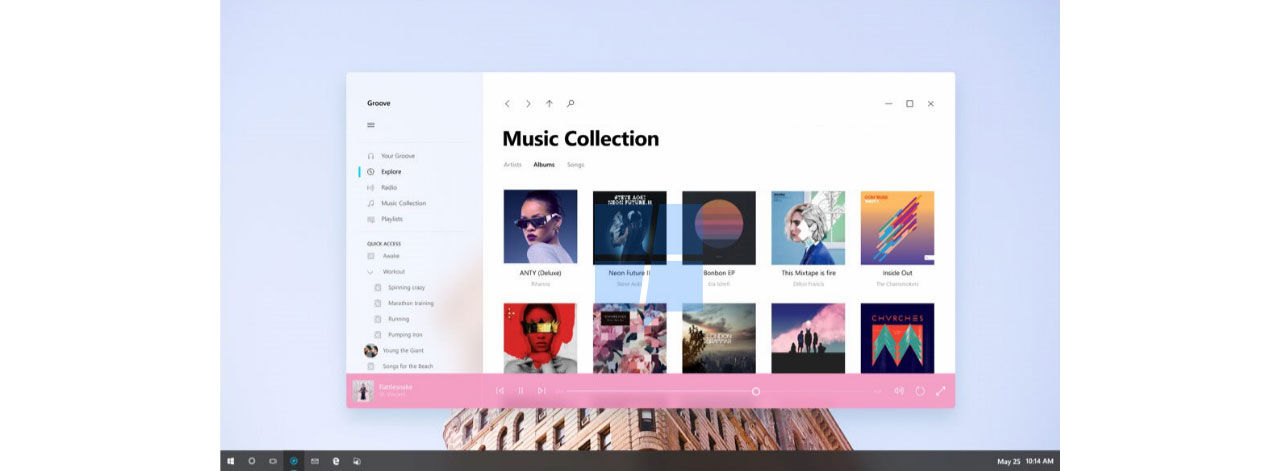Viewport: 1280px width, 471px height.
Task: Open the Awake quick access playlist
Action: [x=391, y=256]
